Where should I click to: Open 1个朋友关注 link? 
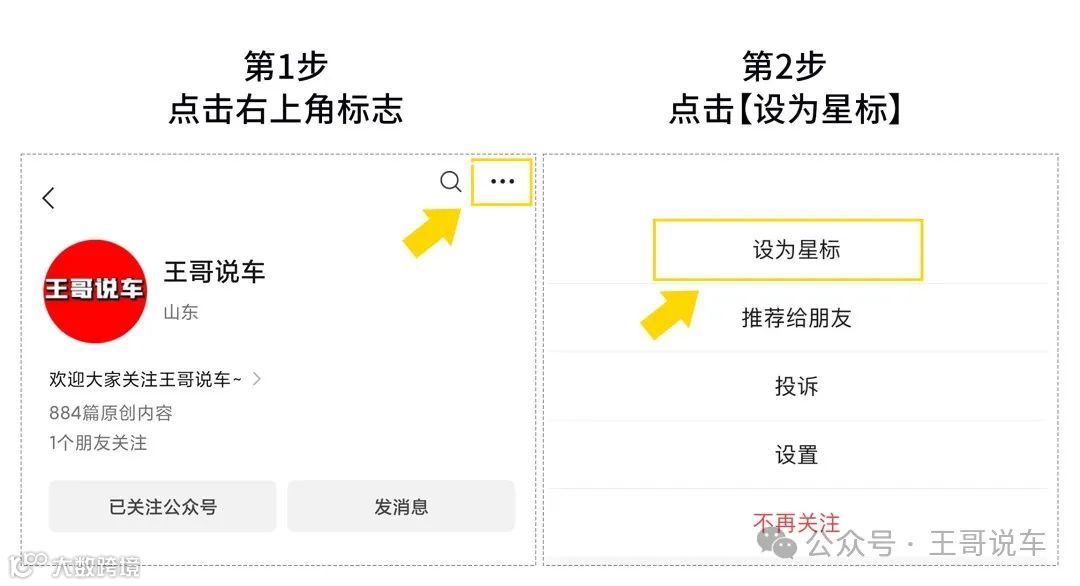click(98, 443)
